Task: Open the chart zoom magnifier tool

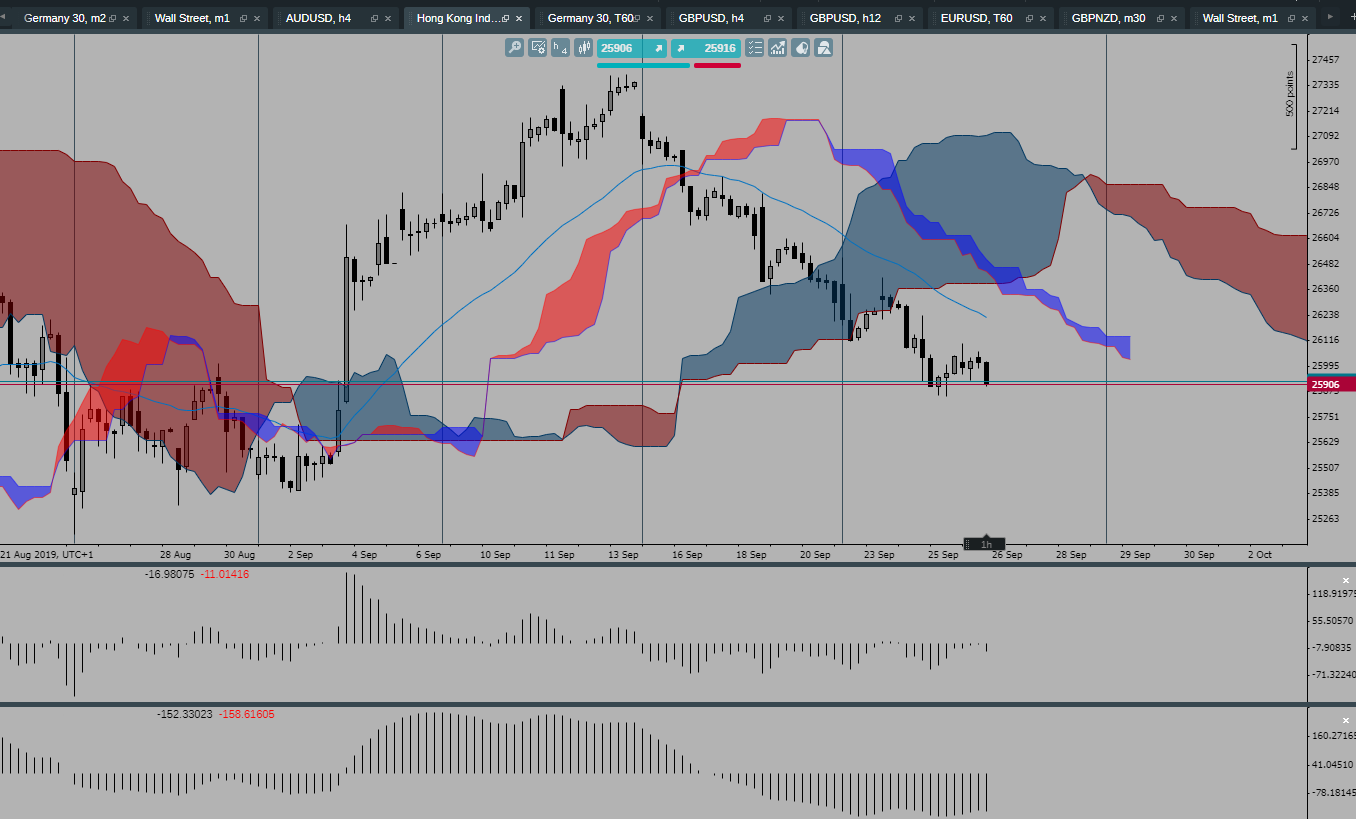Action: click(x=515, y=48)
